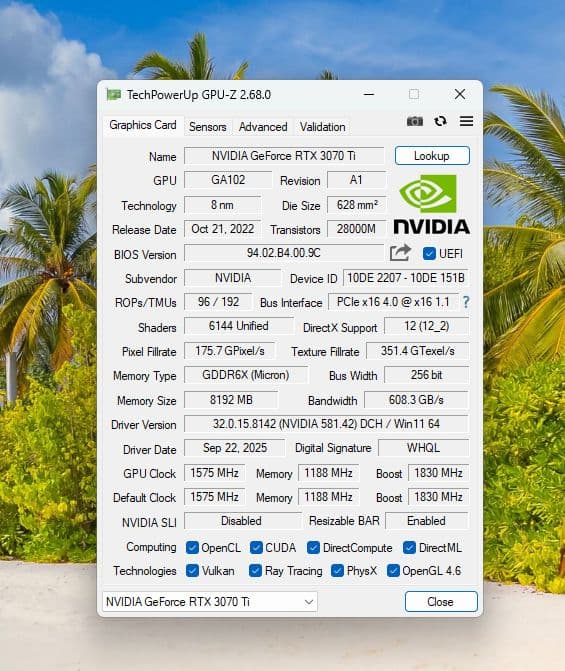Viewport: 565px width, 671px height.
Task: Toggle the Vulkan checkbox
Action: pos(192,570)
